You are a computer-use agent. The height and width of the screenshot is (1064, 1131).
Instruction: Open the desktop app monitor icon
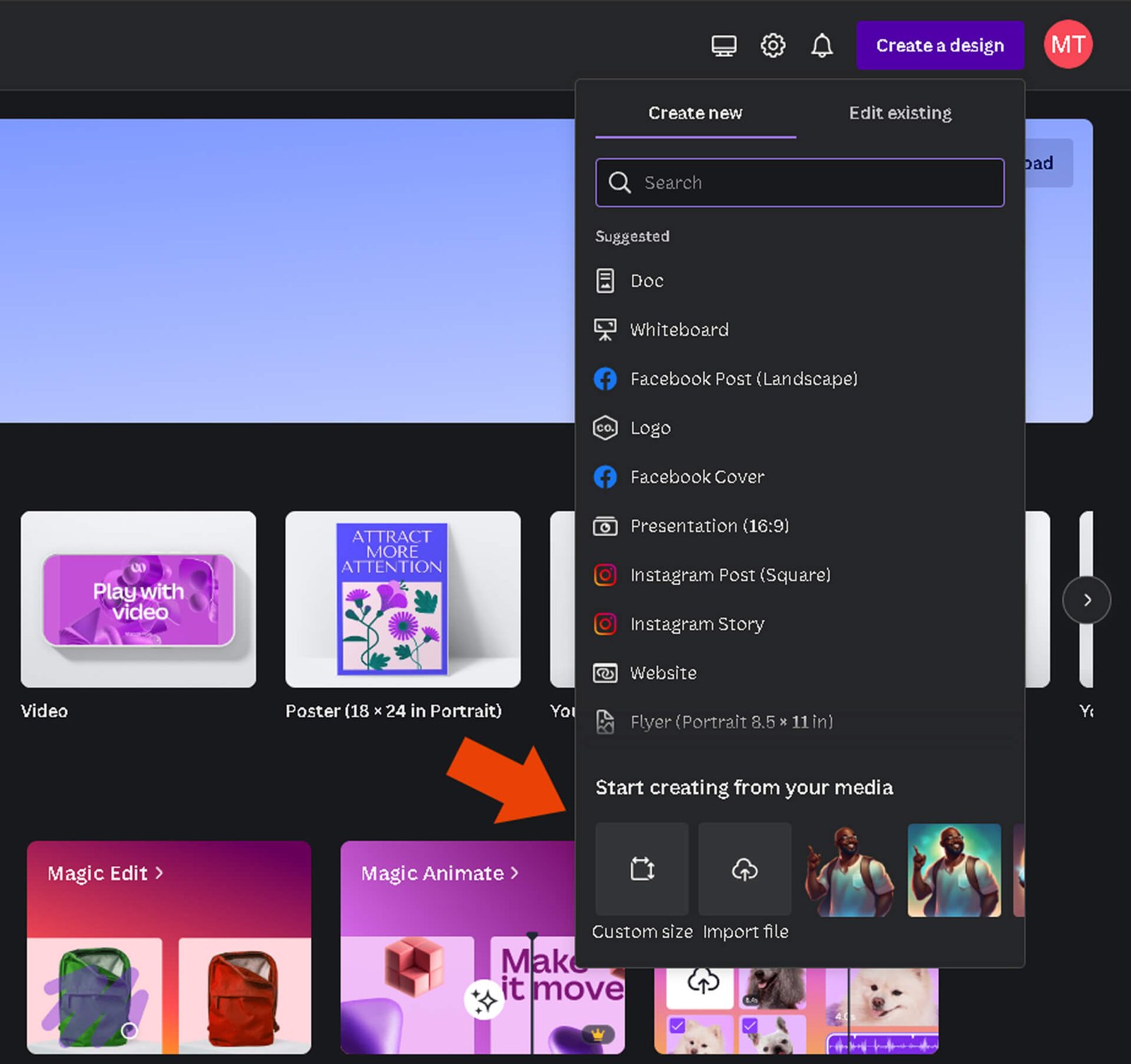click(x=723, y=46)
